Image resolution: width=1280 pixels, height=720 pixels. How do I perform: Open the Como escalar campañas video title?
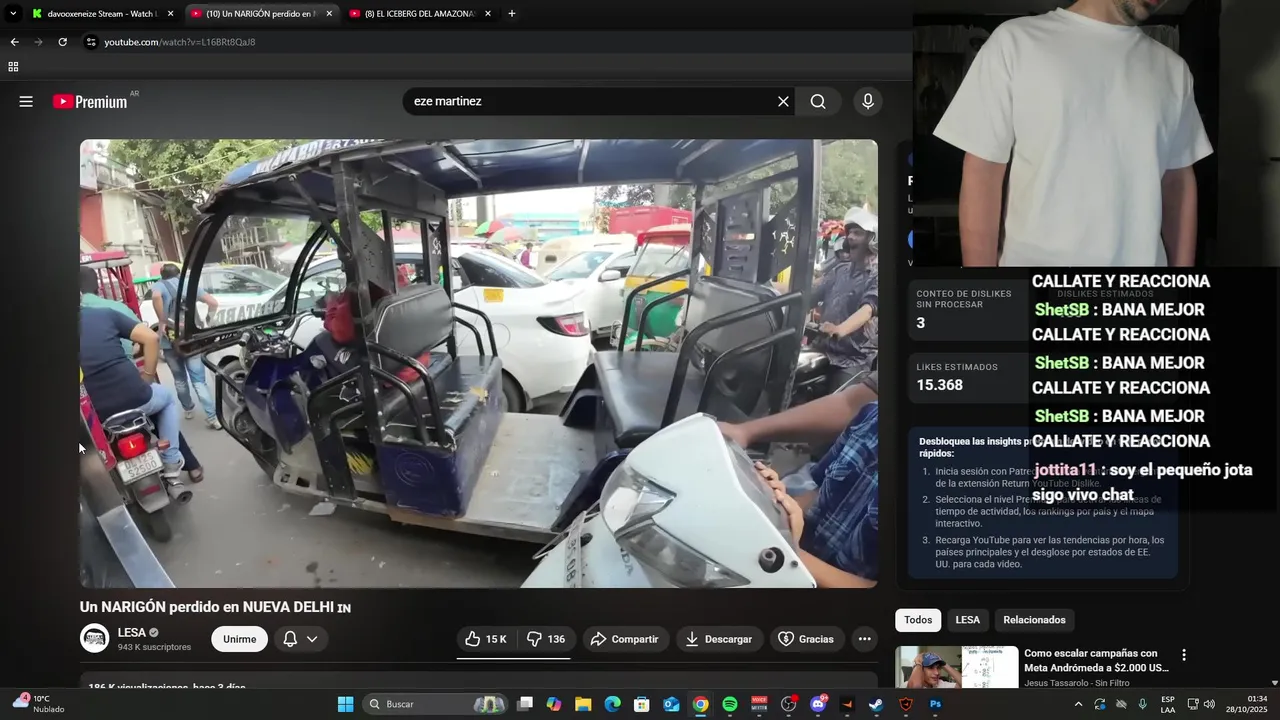click(1096, 660)
